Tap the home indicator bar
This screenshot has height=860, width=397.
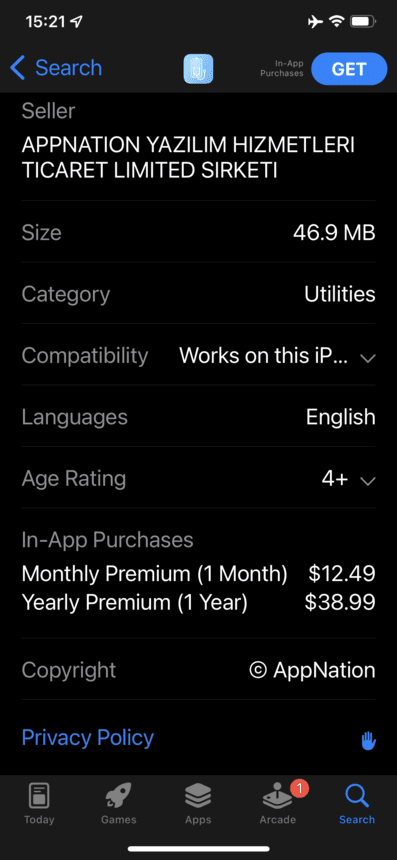click(198, 848)
